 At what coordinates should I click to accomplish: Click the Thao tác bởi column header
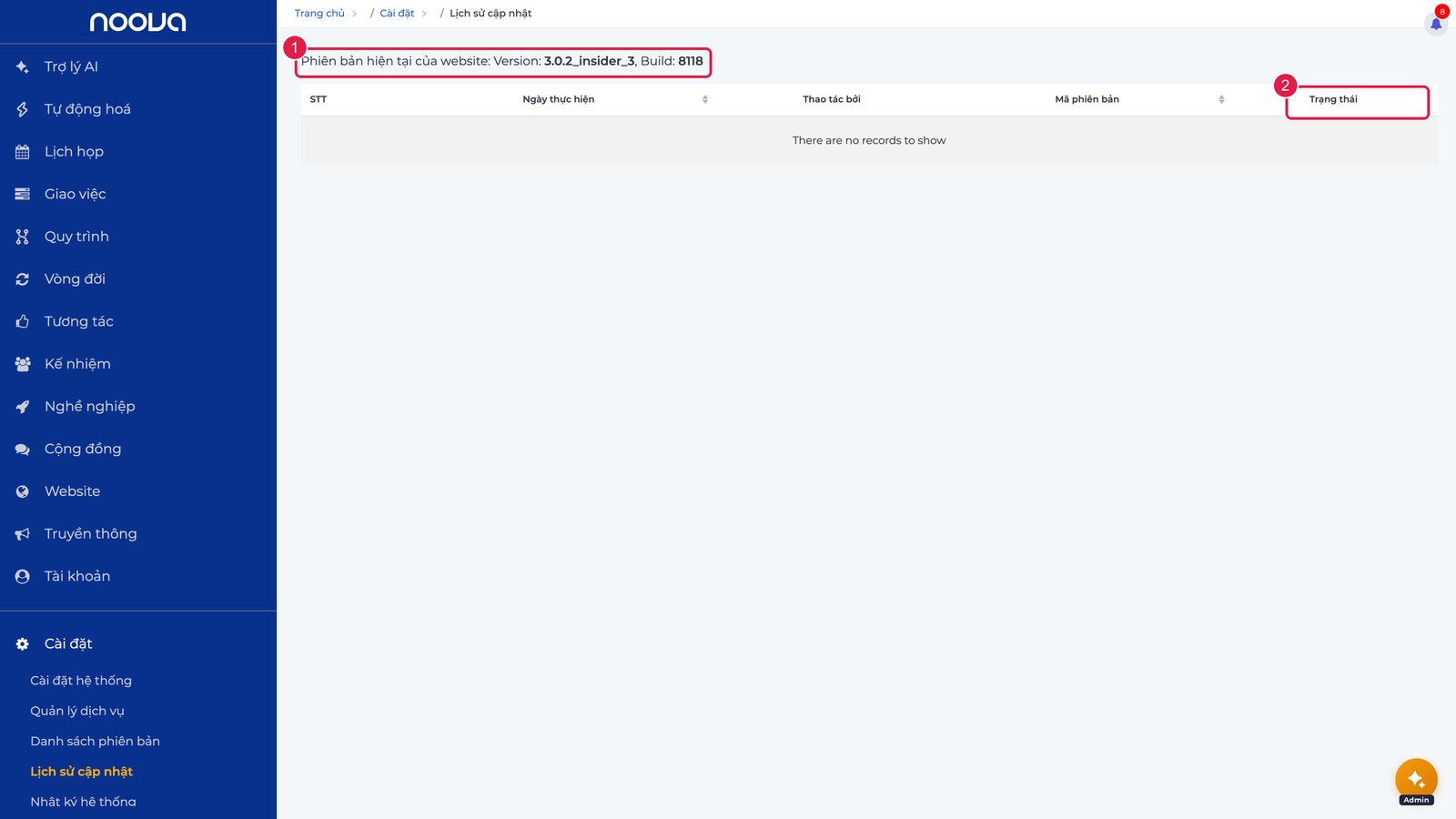(832, 99)
